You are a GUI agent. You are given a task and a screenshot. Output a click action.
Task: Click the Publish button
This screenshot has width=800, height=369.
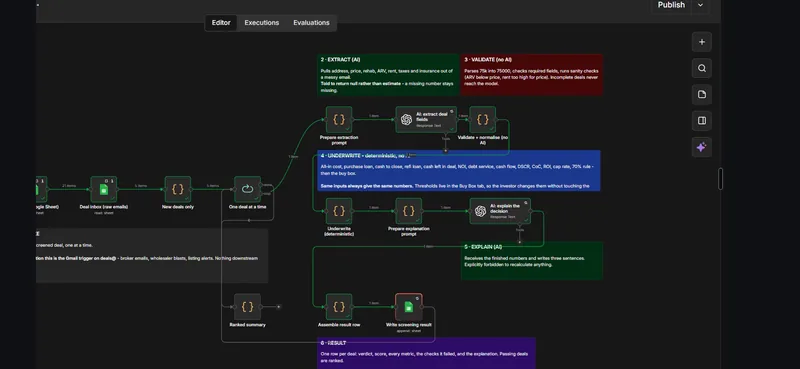[x=671, y=5]
